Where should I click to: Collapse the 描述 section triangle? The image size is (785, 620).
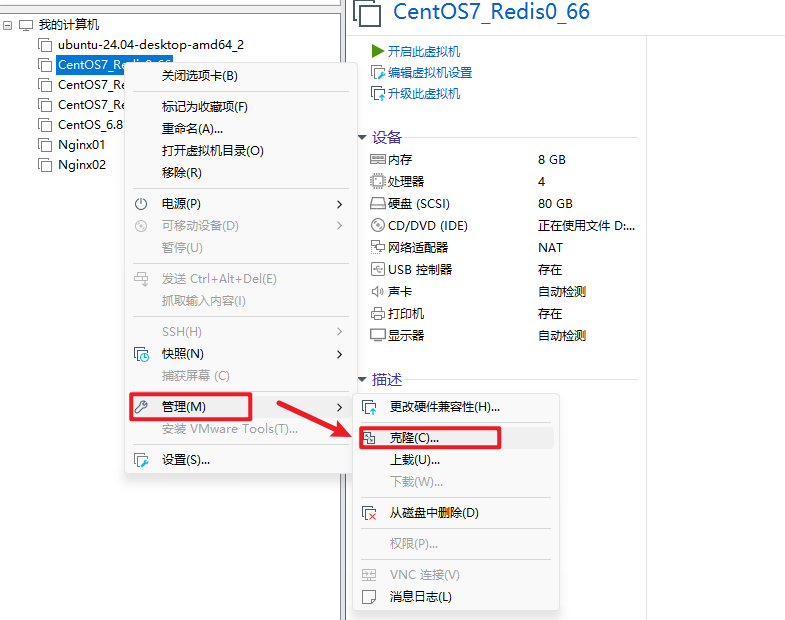click(x=362, y=380)
